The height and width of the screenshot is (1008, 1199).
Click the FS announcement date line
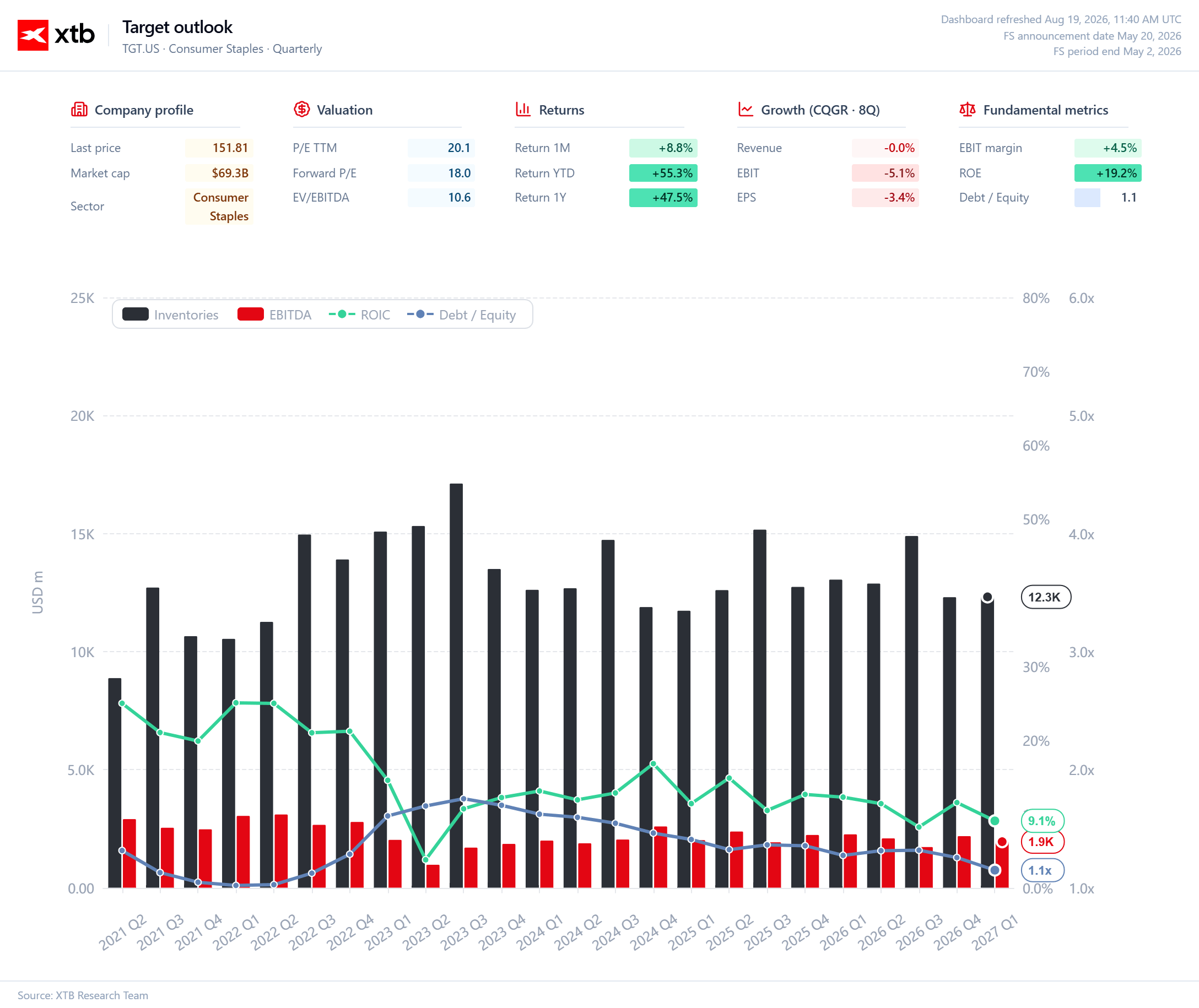1092,35
